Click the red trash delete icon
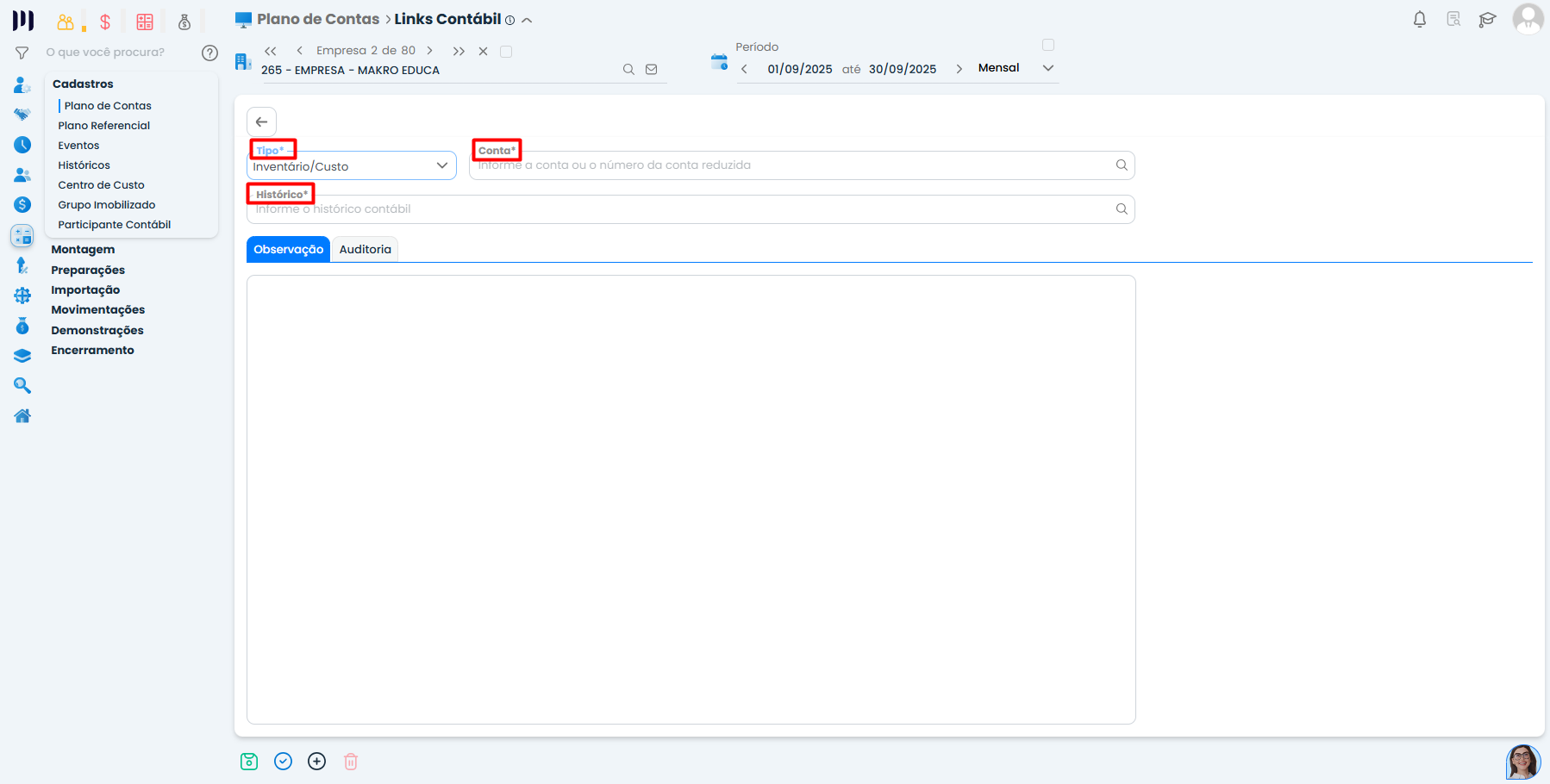Screen dimensions: 1550x784 351,762
